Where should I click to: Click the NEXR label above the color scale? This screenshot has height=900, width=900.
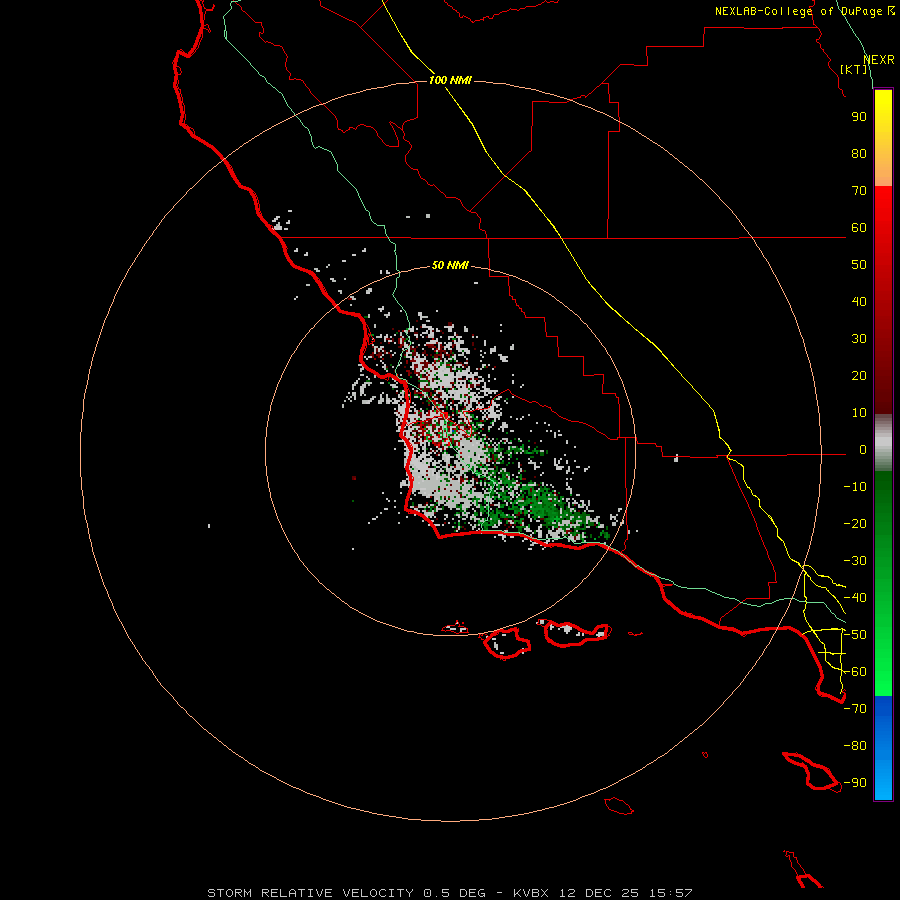coord(879,60)
